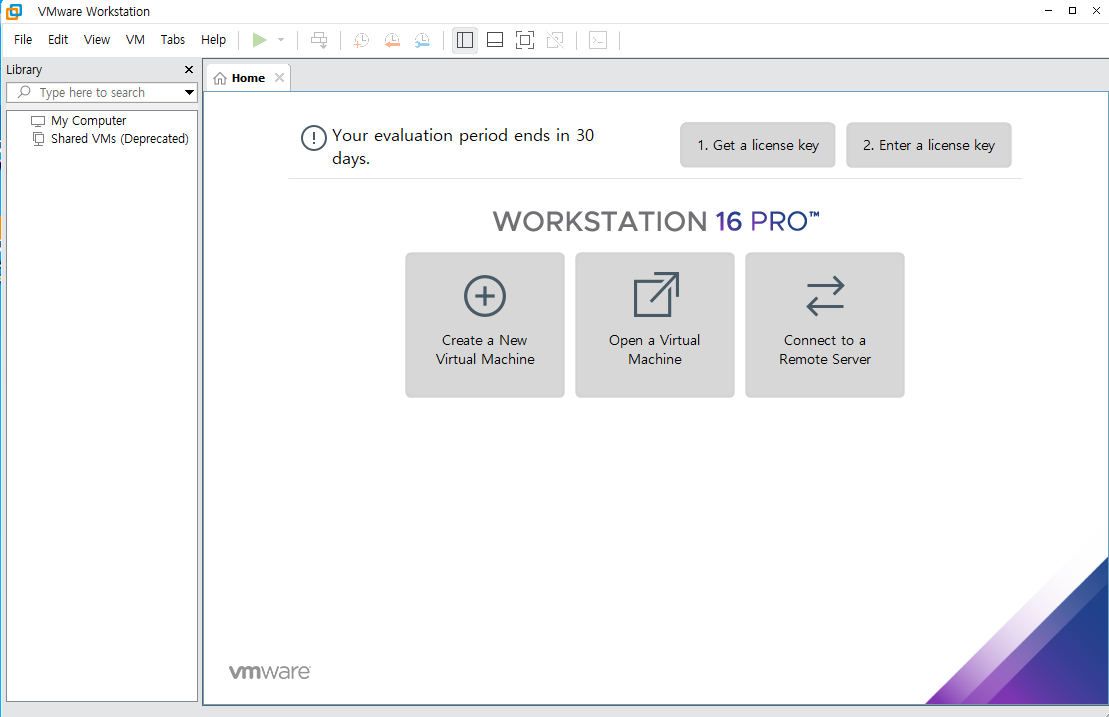Screen dimensions: 1109x717
Task: Open the Snapshot Manager icon
Action: [x=422, y=40]
